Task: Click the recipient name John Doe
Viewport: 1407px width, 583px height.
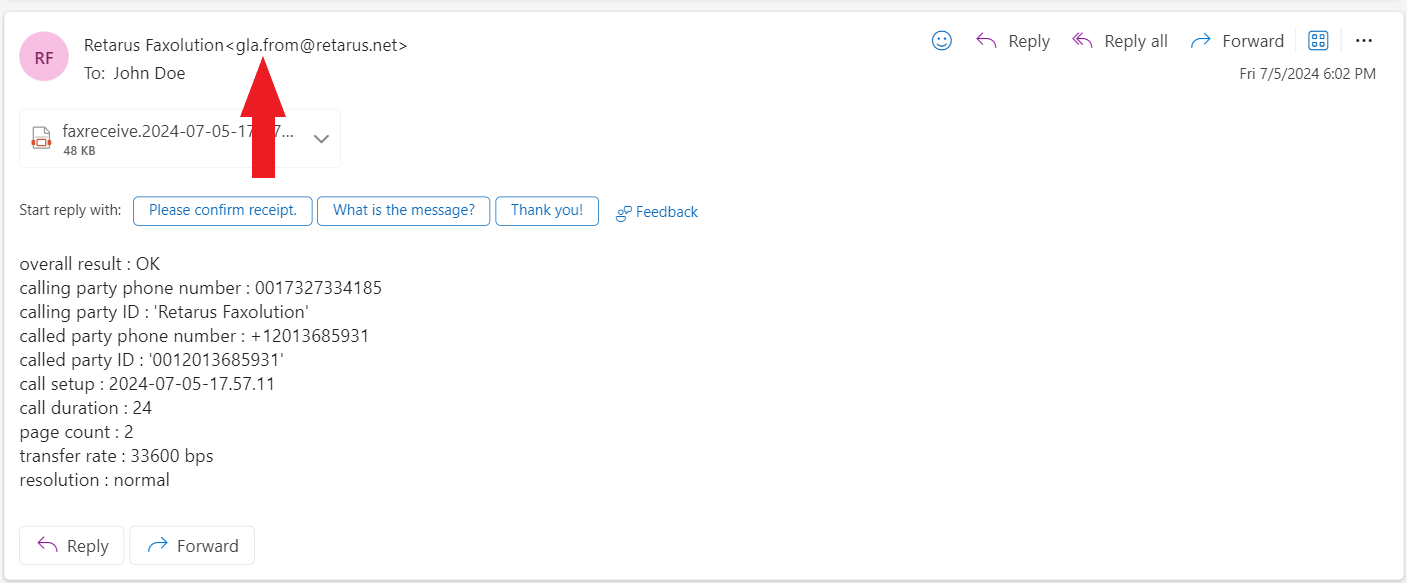Action: [x=149, y=73]
